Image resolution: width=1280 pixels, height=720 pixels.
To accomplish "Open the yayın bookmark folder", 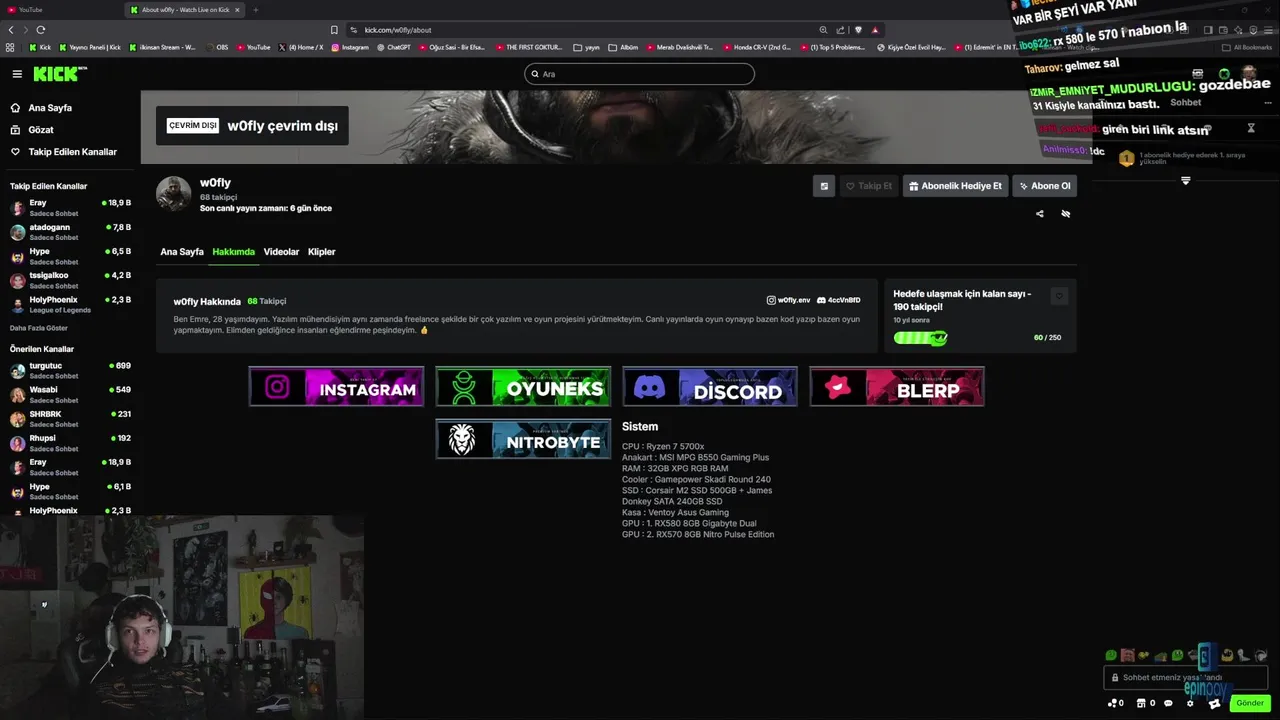I will (x=587, y=47).
